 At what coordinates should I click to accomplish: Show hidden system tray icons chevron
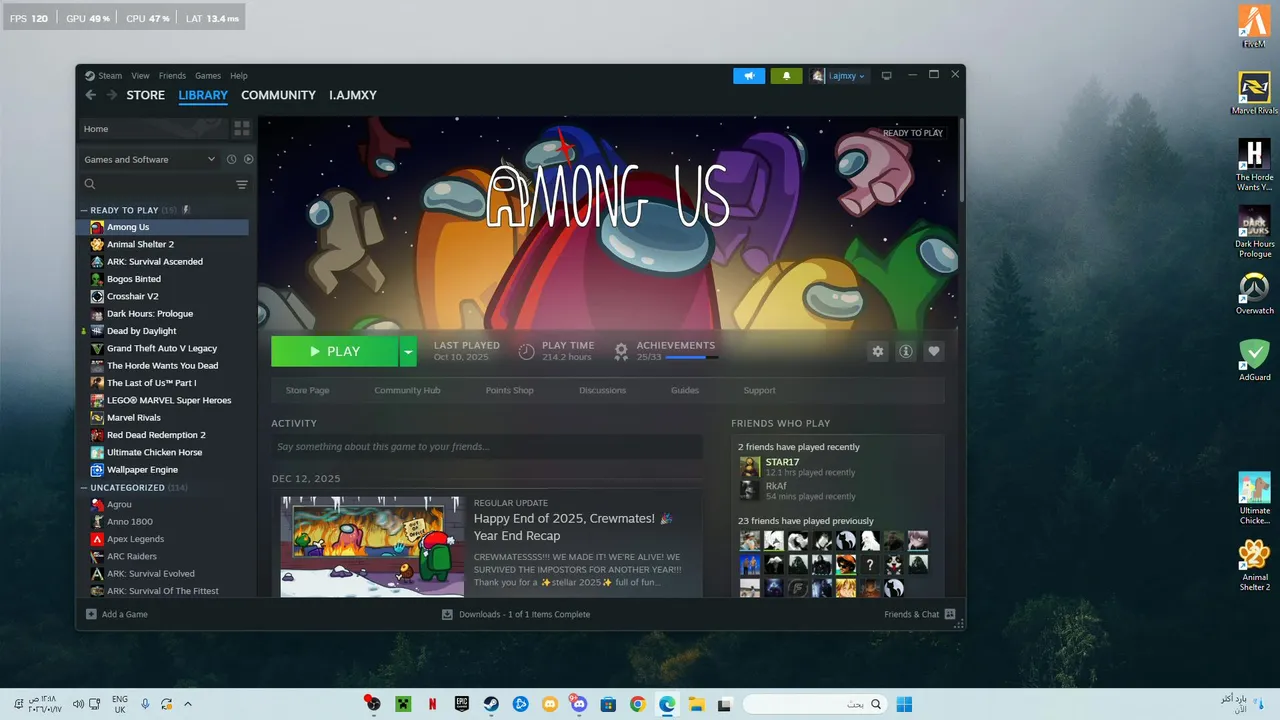[188, 704]
